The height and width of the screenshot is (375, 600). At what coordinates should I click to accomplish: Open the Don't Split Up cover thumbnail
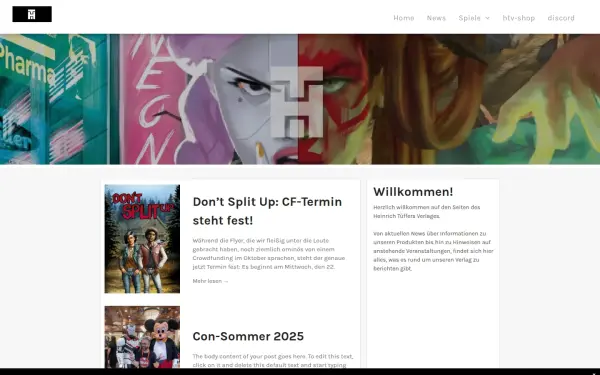point(142,239)
